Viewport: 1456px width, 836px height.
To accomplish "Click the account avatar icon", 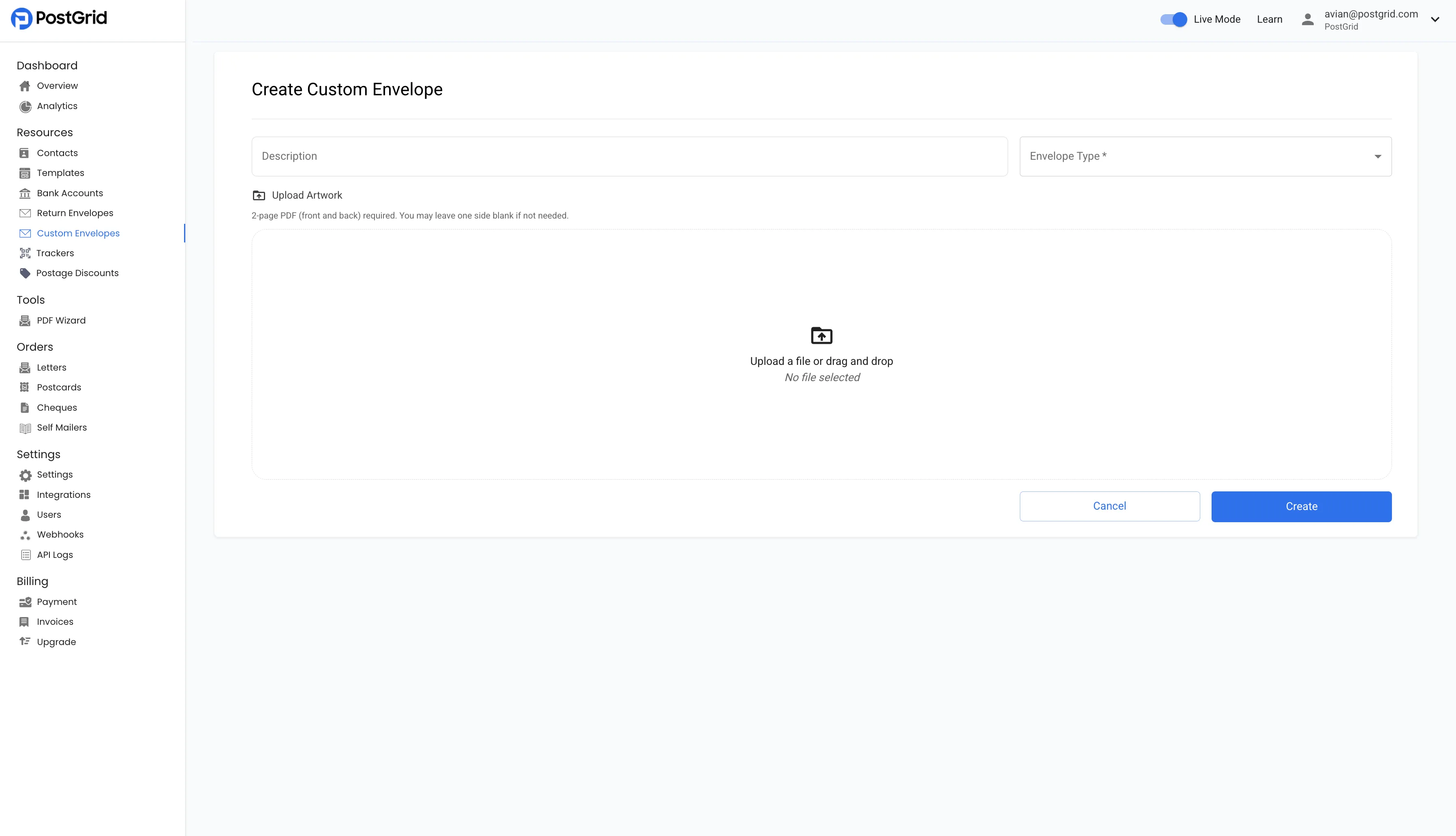I will coord(1307,19).
